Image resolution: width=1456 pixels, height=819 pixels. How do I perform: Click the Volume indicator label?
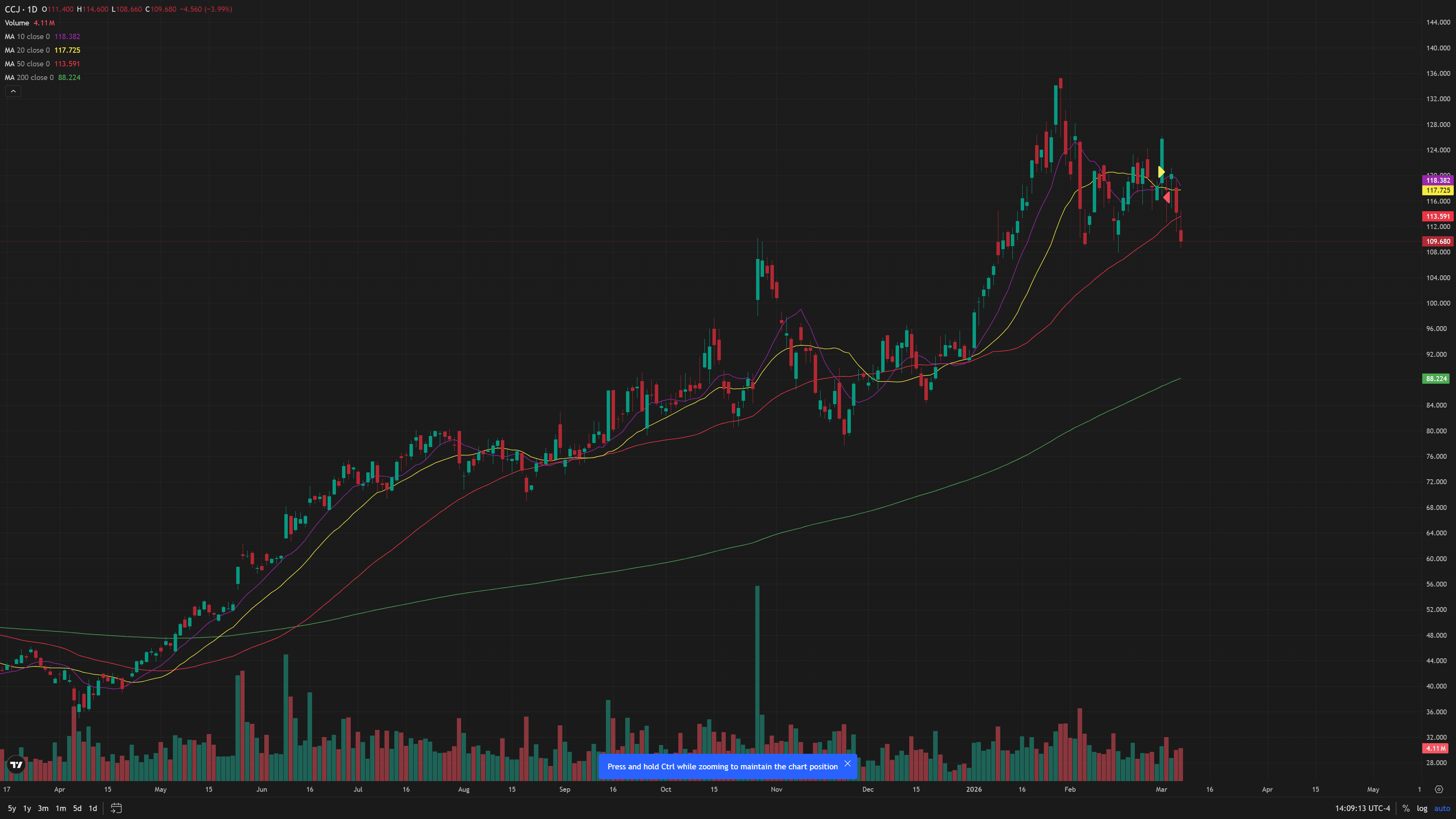(x=17, y=23)
